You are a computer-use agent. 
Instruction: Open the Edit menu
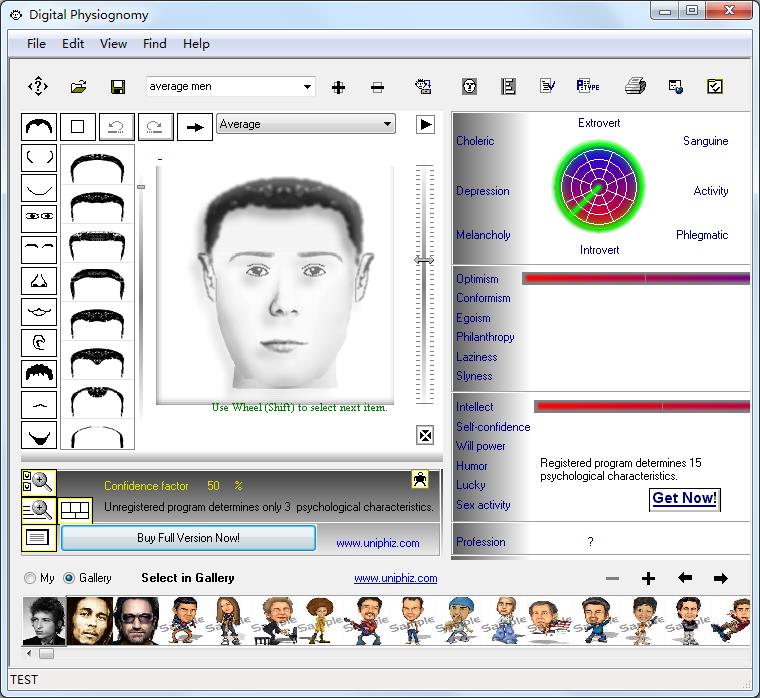pyautogui.click(x=73, y=44)
